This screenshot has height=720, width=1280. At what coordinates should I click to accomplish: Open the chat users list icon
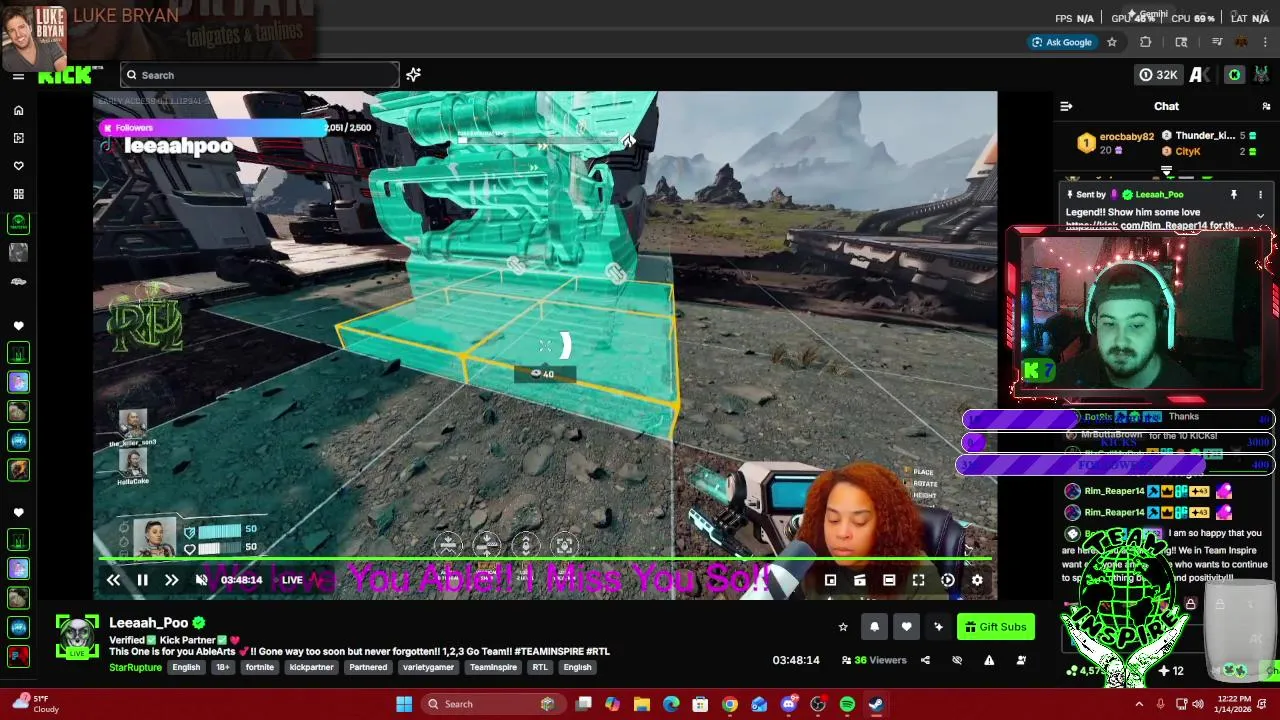point(1266,106)
